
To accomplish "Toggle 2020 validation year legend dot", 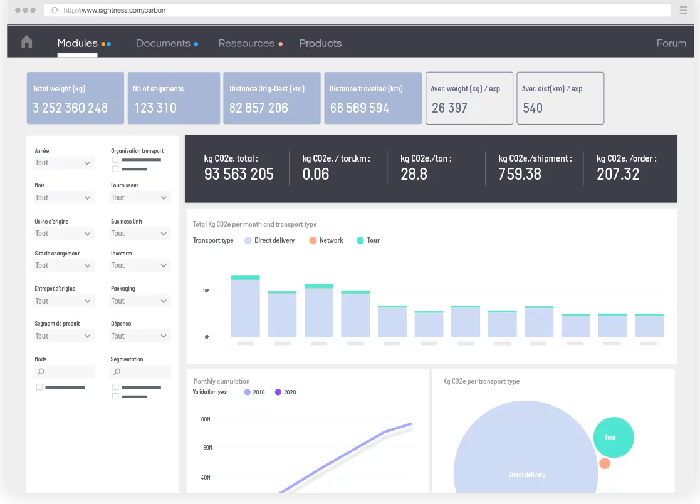I will pos(278,392).
